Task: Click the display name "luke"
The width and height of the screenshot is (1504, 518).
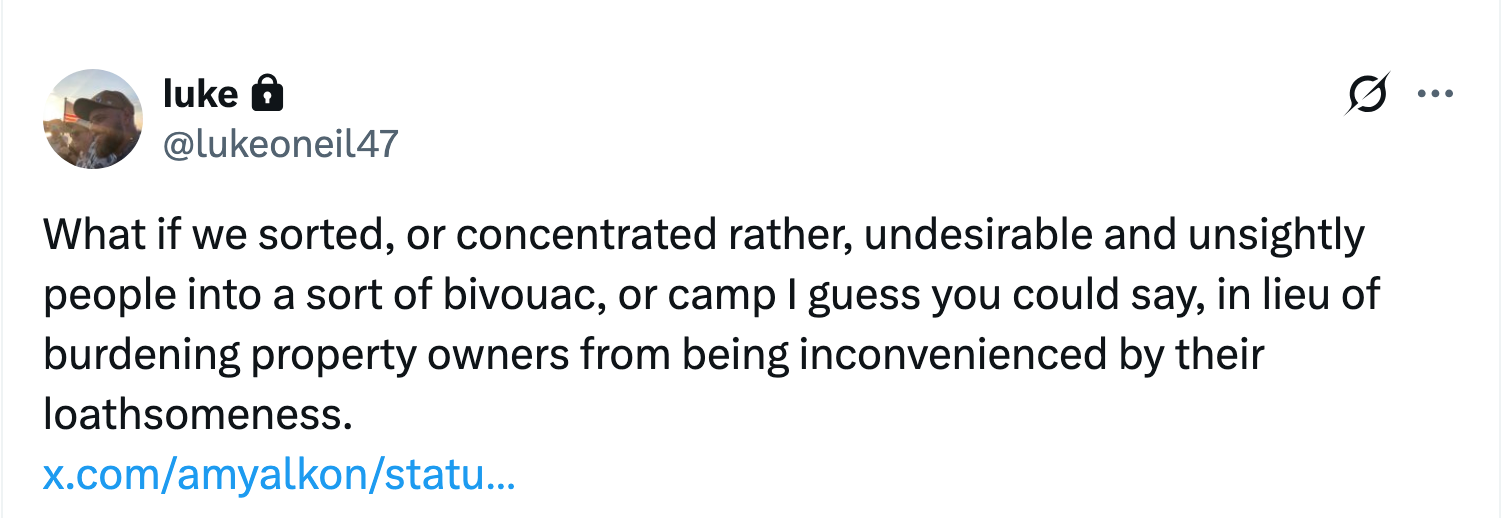Action: 199,95
